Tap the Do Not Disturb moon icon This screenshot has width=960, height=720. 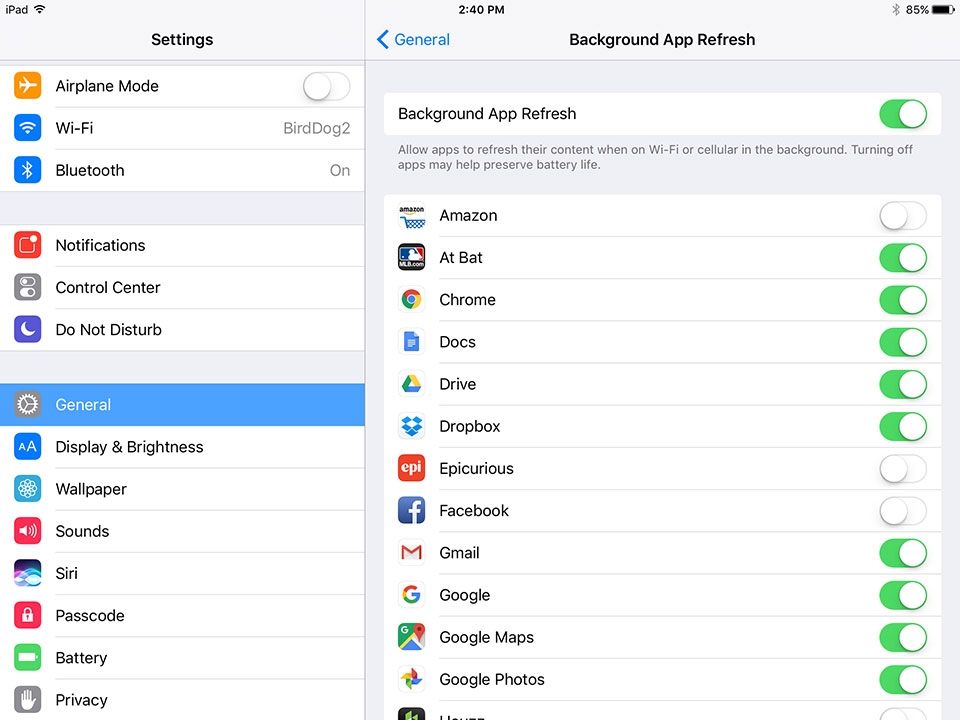tap(28, 329)
